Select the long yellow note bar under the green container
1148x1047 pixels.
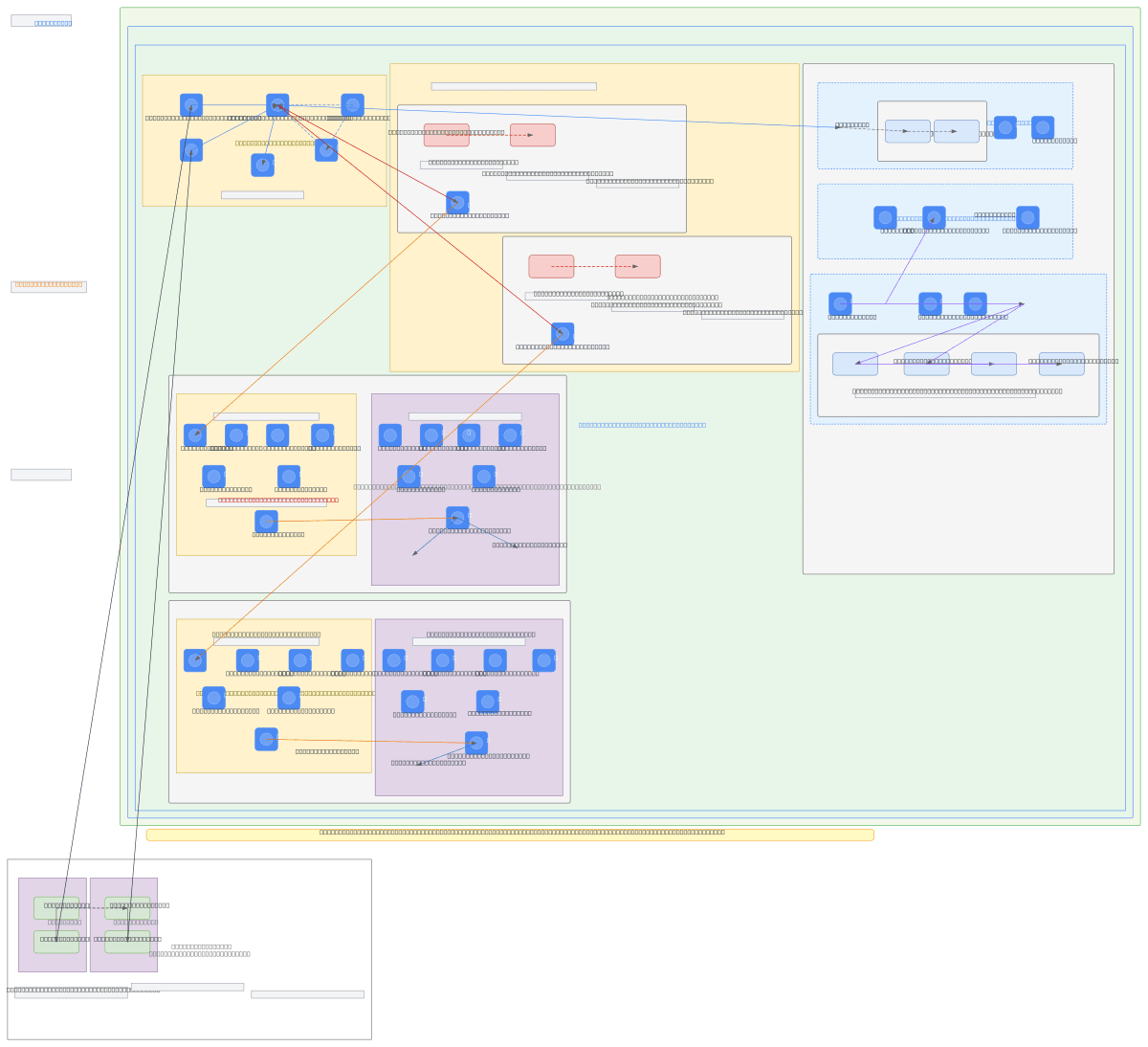[x=509, y=835]
